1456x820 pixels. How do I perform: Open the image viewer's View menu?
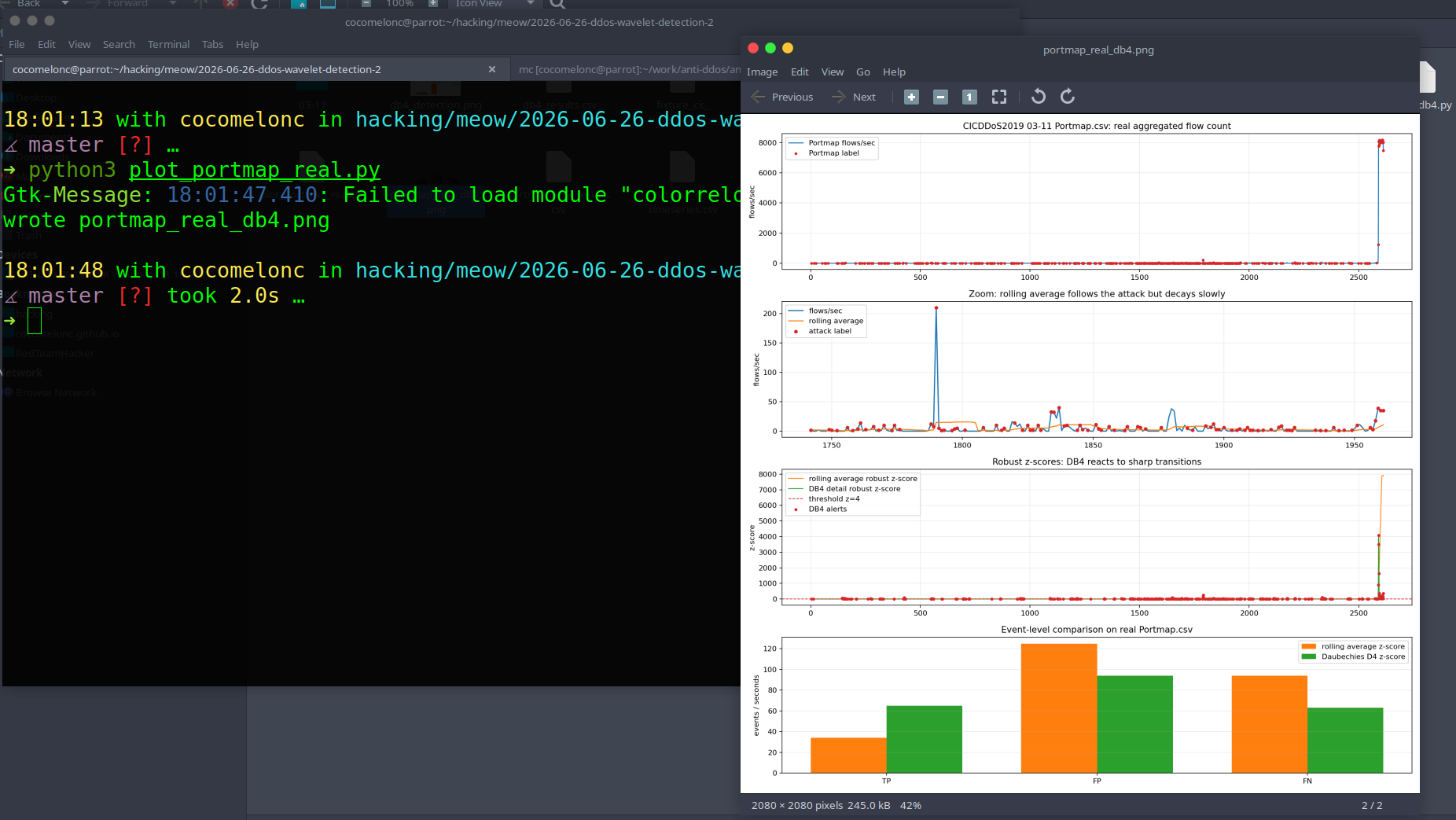click(x=833, y=72)
